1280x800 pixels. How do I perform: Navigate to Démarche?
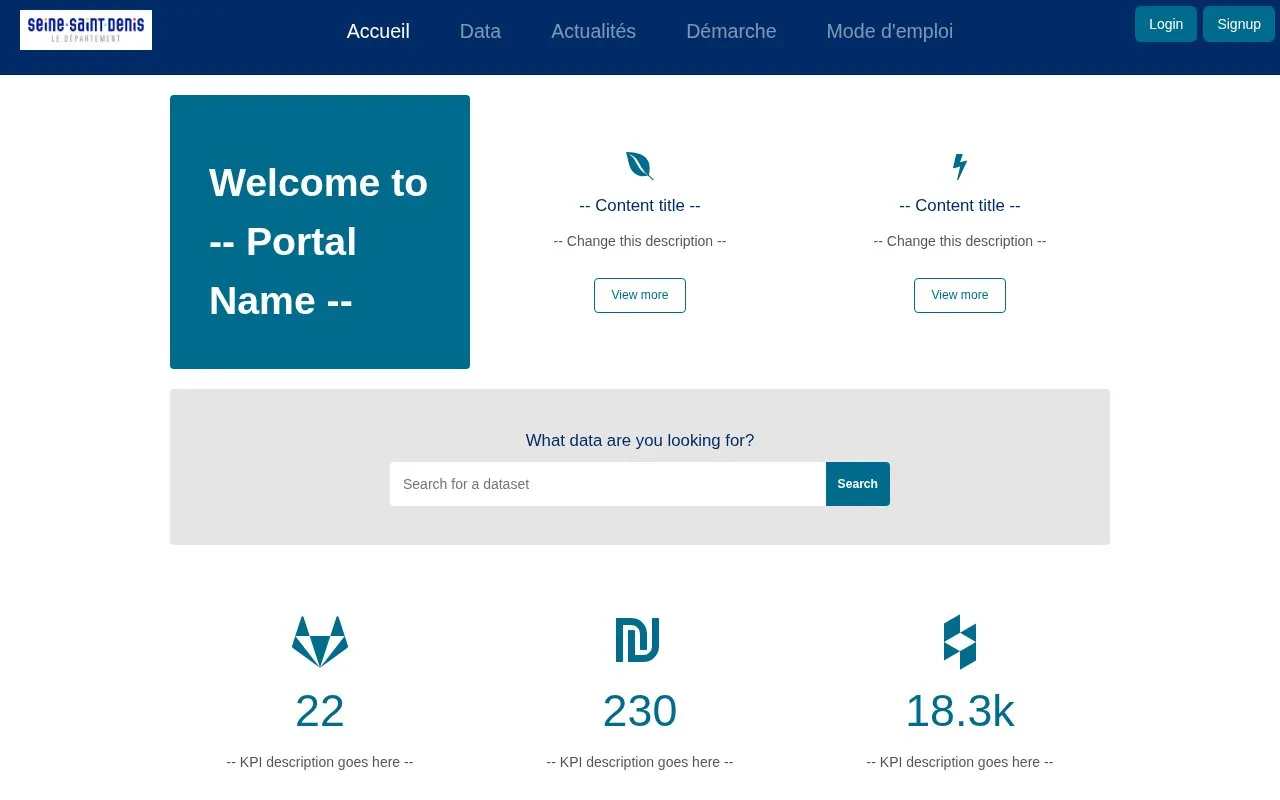point(731,31)
